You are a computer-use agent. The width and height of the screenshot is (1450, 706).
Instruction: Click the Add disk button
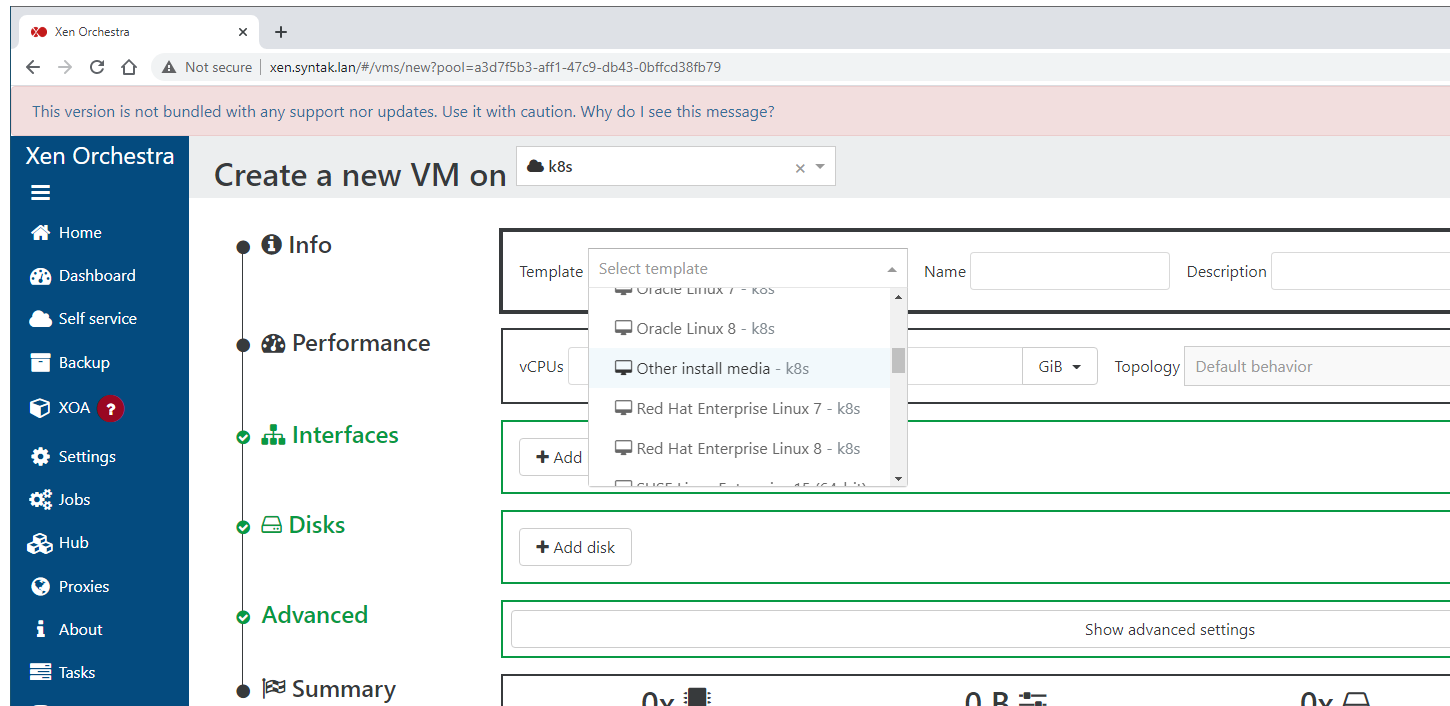click(x=575, y=547)
